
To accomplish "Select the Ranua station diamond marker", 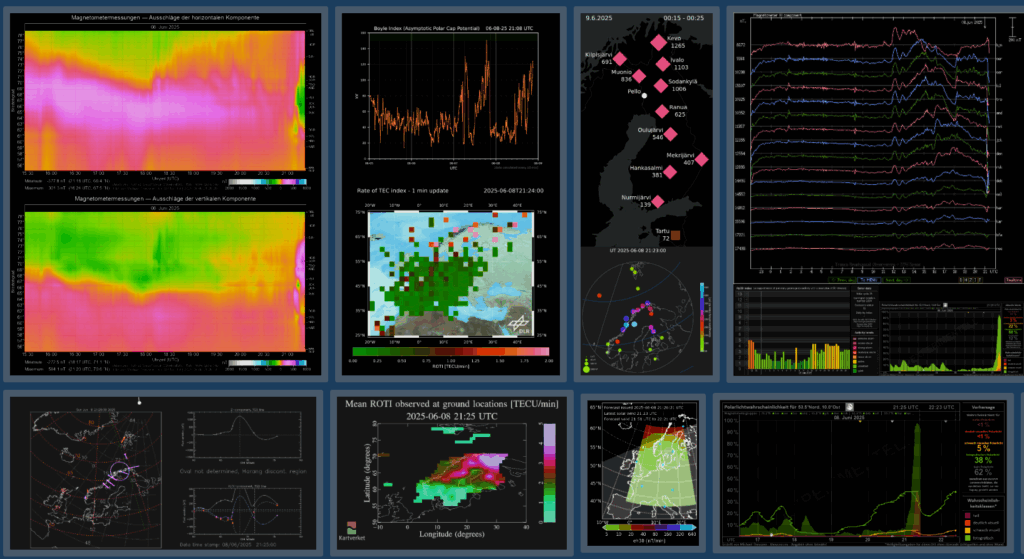I will click(662, 111).
